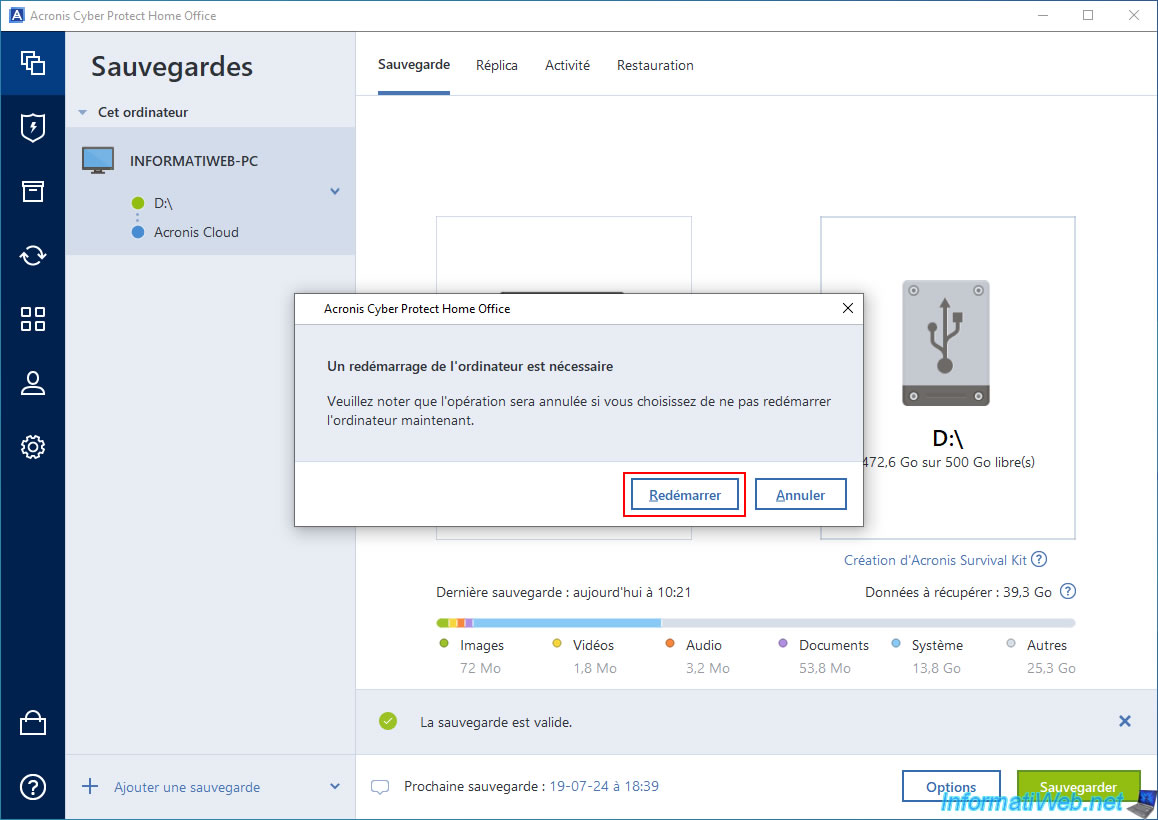
Task: Click the comment bubble icon
Action: coord(380,787)
